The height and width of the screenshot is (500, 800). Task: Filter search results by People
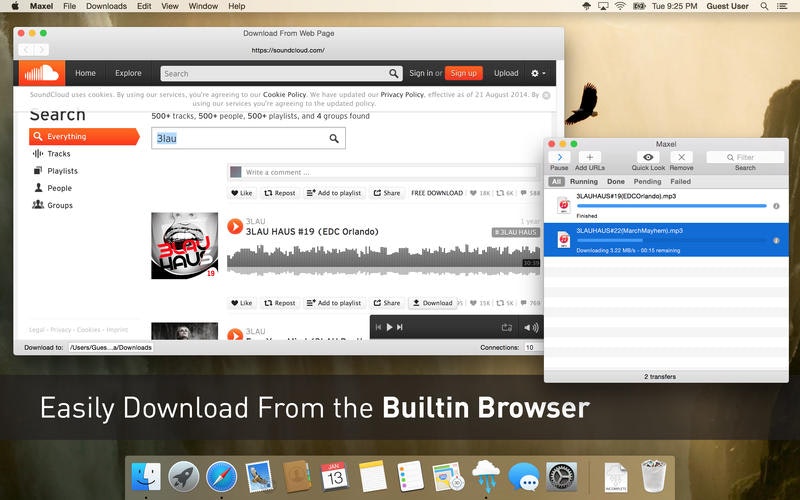pos(53,188)
